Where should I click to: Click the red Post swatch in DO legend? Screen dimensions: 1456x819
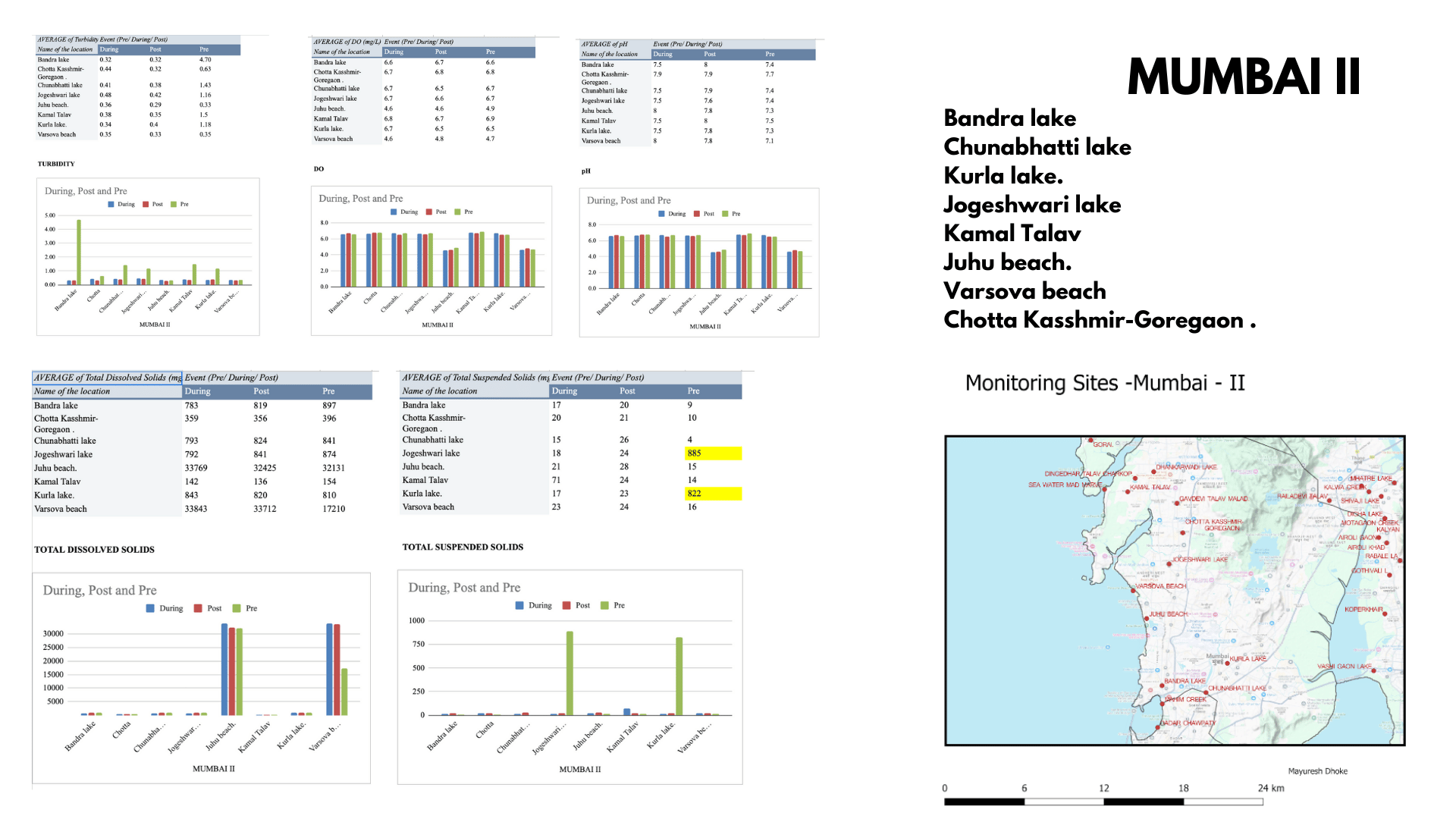pos(429,212)
